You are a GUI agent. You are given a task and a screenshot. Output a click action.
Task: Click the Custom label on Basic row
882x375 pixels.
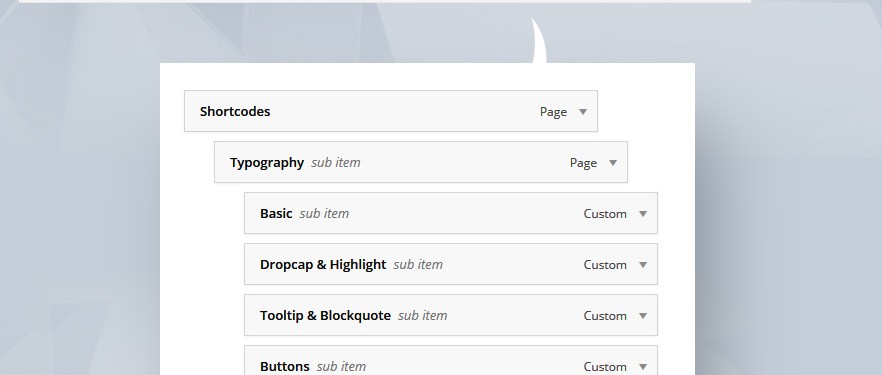605,214
